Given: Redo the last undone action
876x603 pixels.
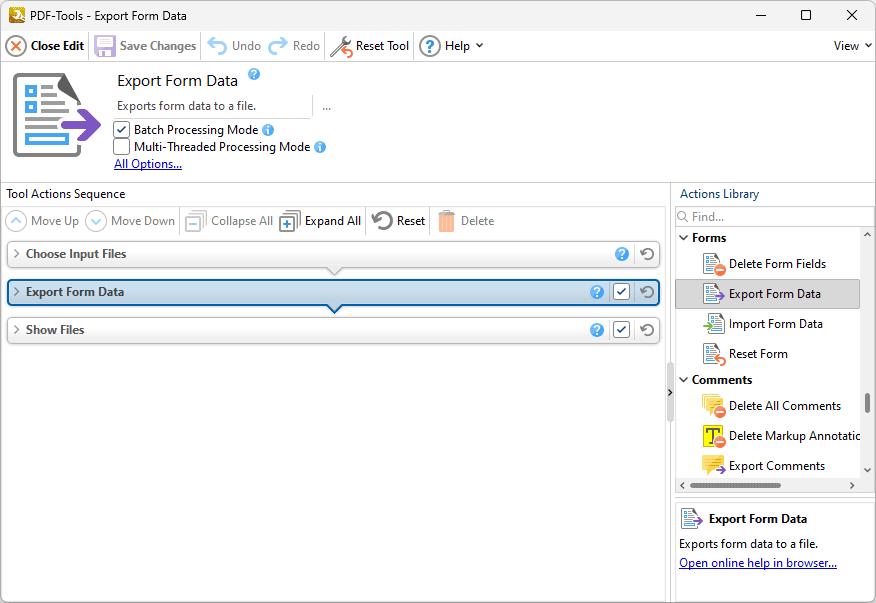Looking at the screenshot, I should [294, 46].
